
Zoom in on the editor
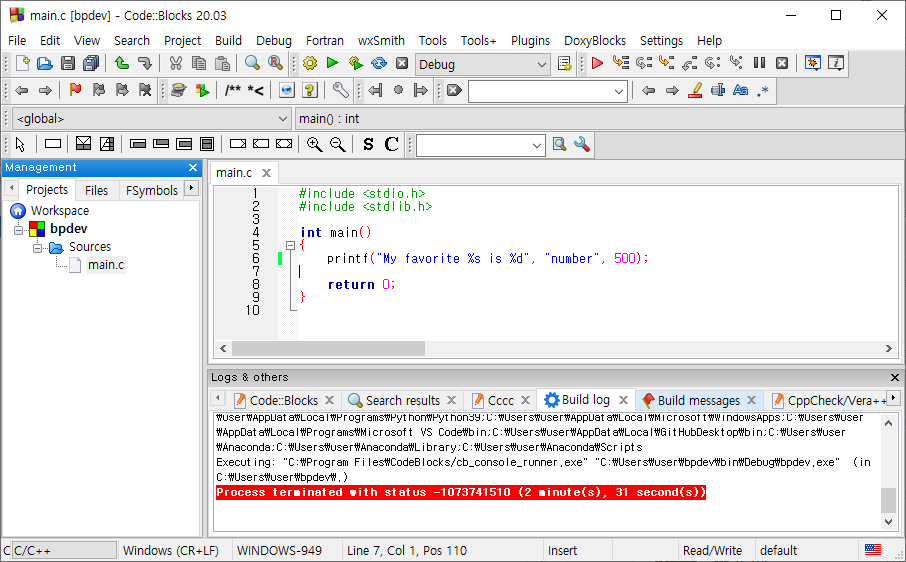coord(314,144)
